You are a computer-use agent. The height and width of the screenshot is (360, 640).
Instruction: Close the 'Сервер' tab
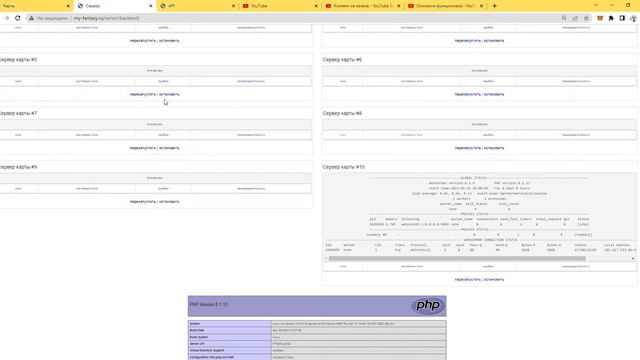pos(151,6)
